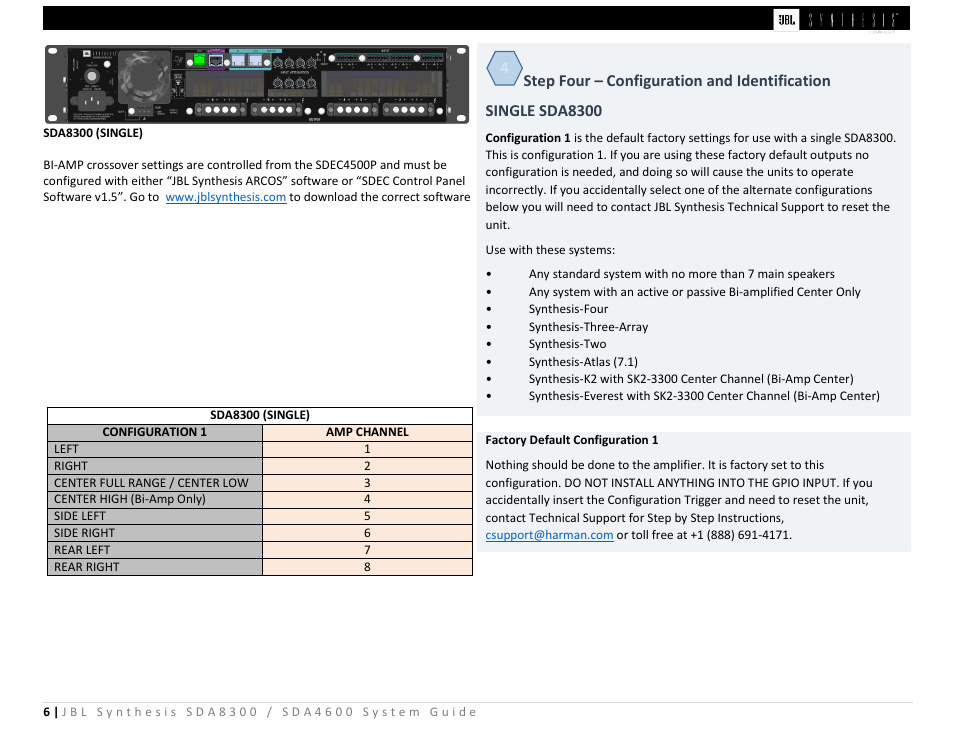Select the 'RIGHT' table cell
The image size is (954, 738).
point(155,466)
